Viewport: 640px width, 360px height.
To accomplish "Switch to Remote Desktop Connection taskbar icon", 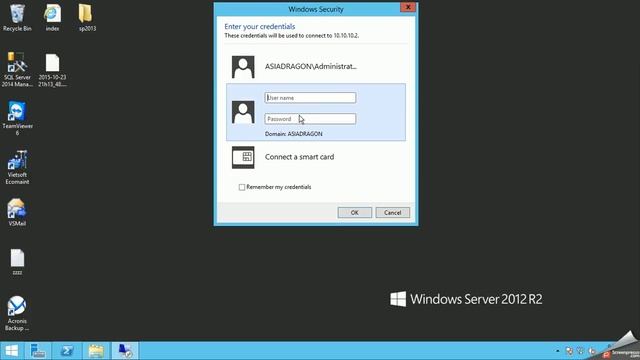I will coord(125,351).
